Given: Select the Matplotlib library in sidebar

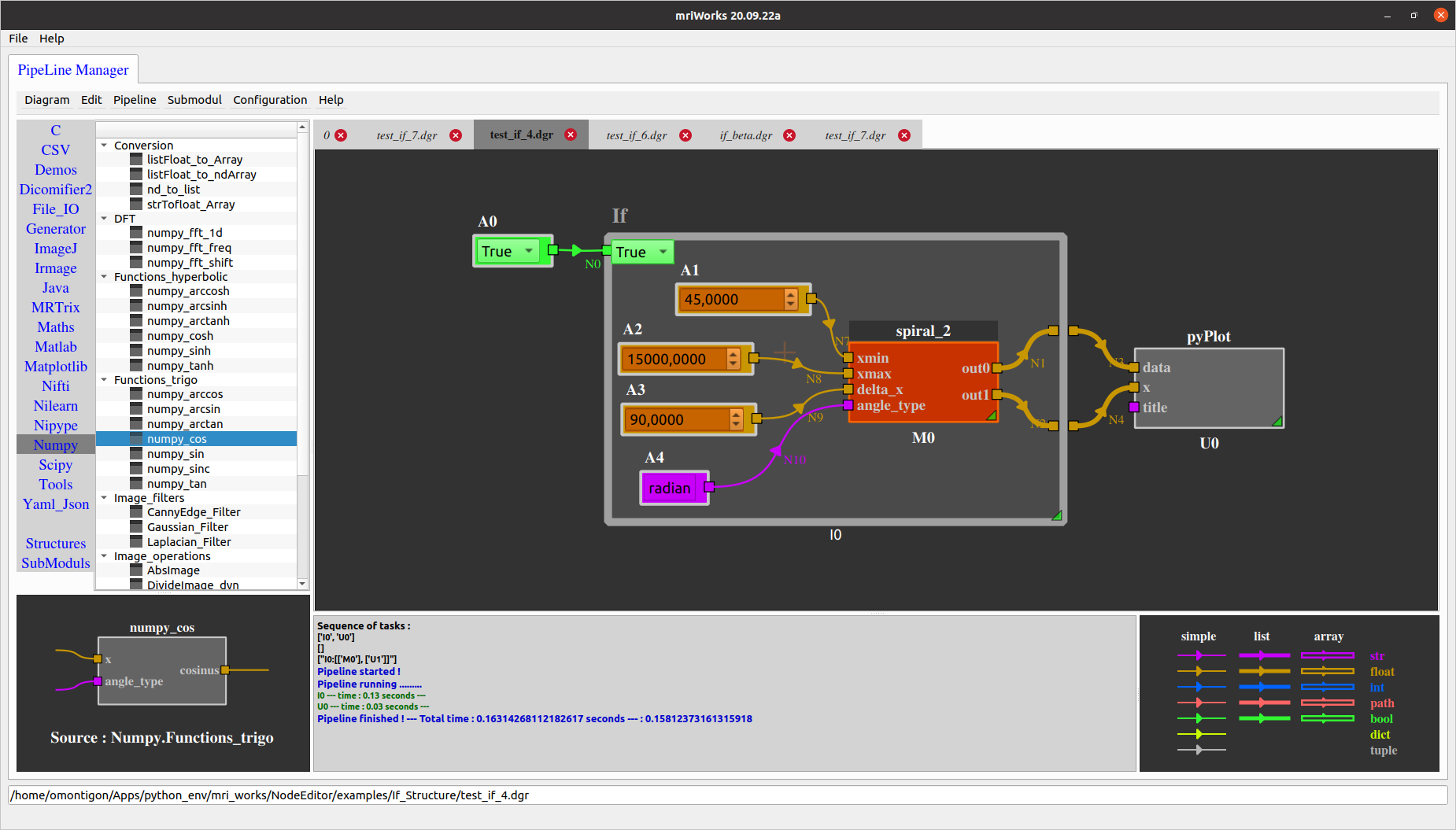Looking at the screenshot, I should [56, 367].
